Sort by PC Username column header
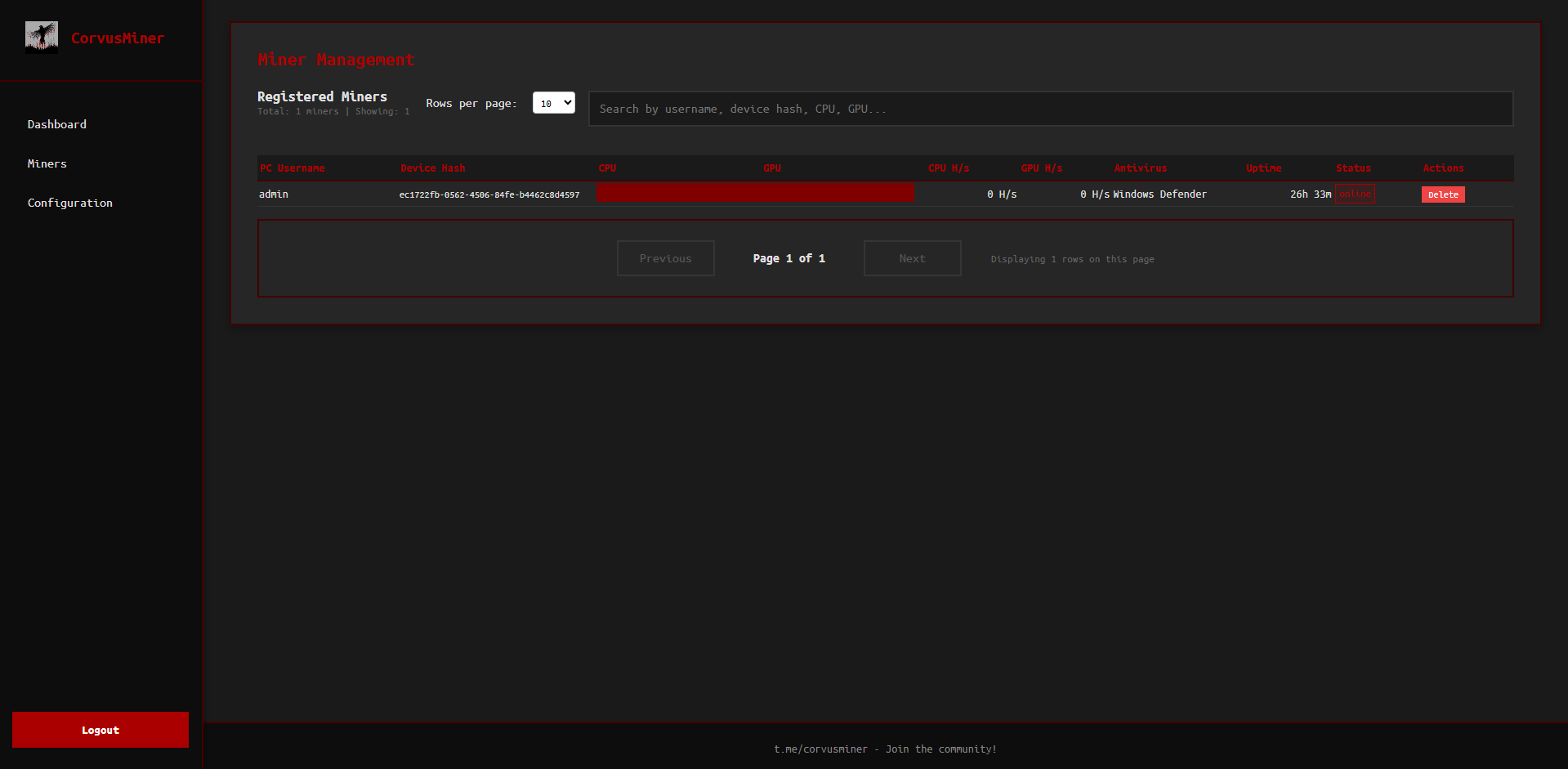Image resolution: width=1568 pixels, height=769 pixels. point(293,168)
